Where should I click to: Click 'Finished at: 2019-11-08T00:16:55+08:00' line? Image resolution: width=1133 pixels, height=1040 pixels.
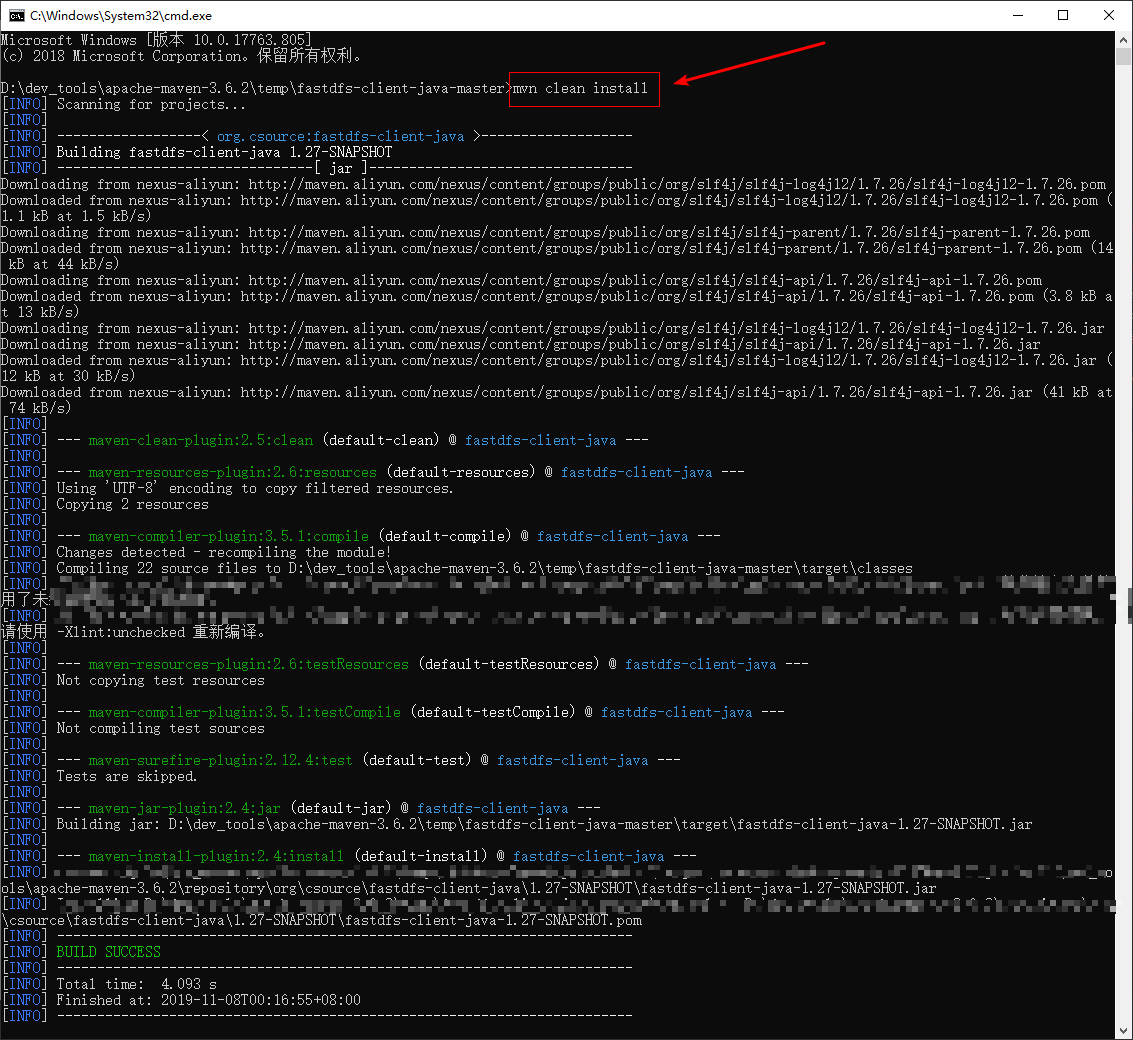click(x=209, y=1000)
